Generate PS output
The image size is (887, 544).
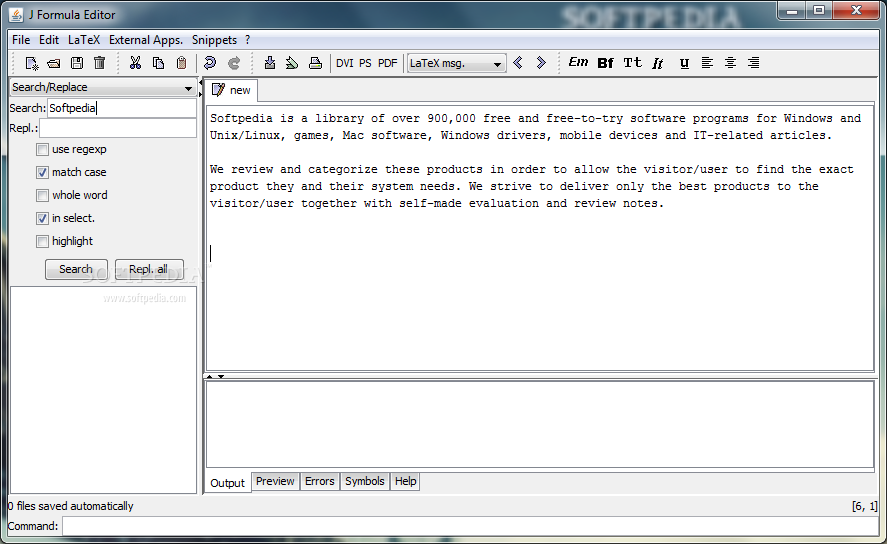tap(365, 63)
